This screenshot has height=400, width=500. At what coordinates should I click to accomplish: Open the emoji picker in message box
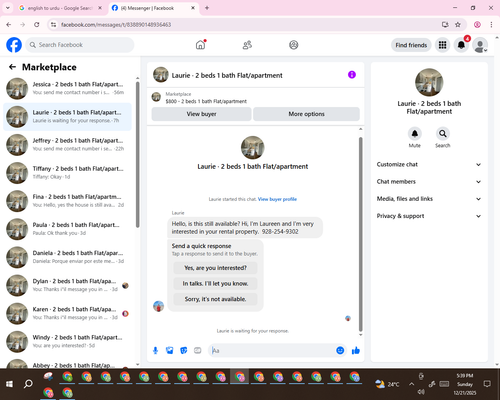point(340,350)
